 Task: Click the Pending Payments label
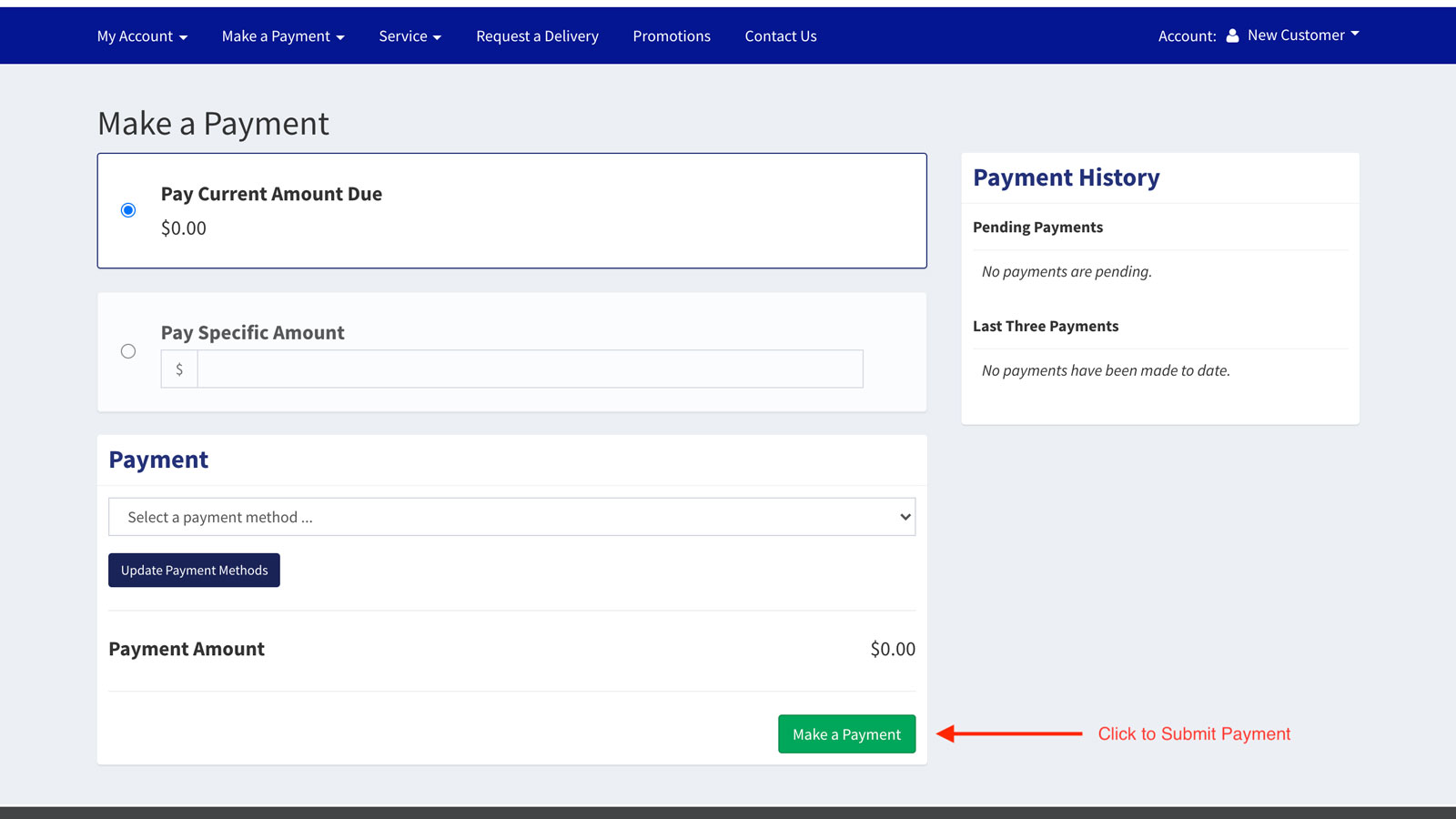tap(1037, 227)
